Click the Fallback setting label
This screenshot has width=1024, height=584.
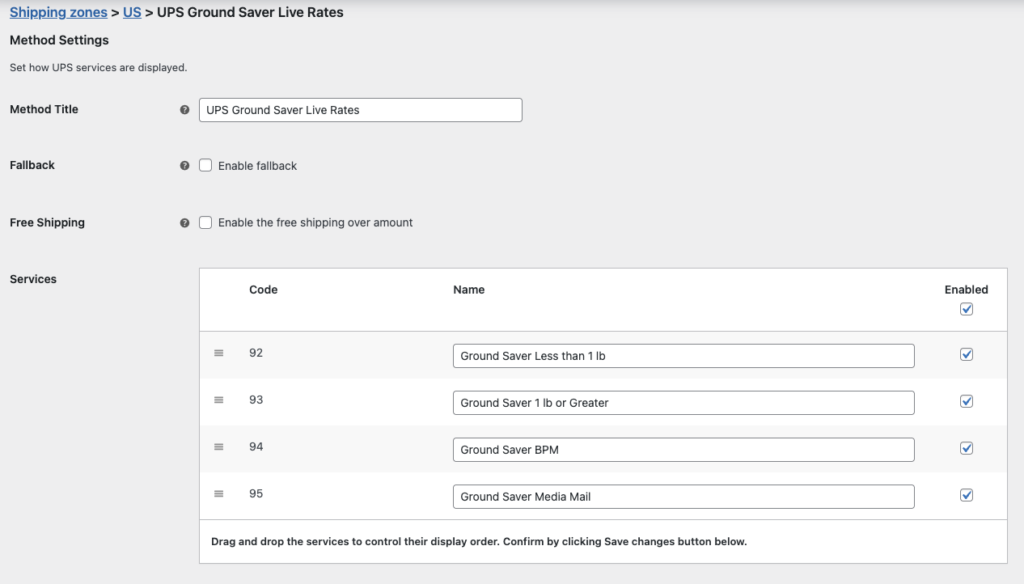(32, 165)
